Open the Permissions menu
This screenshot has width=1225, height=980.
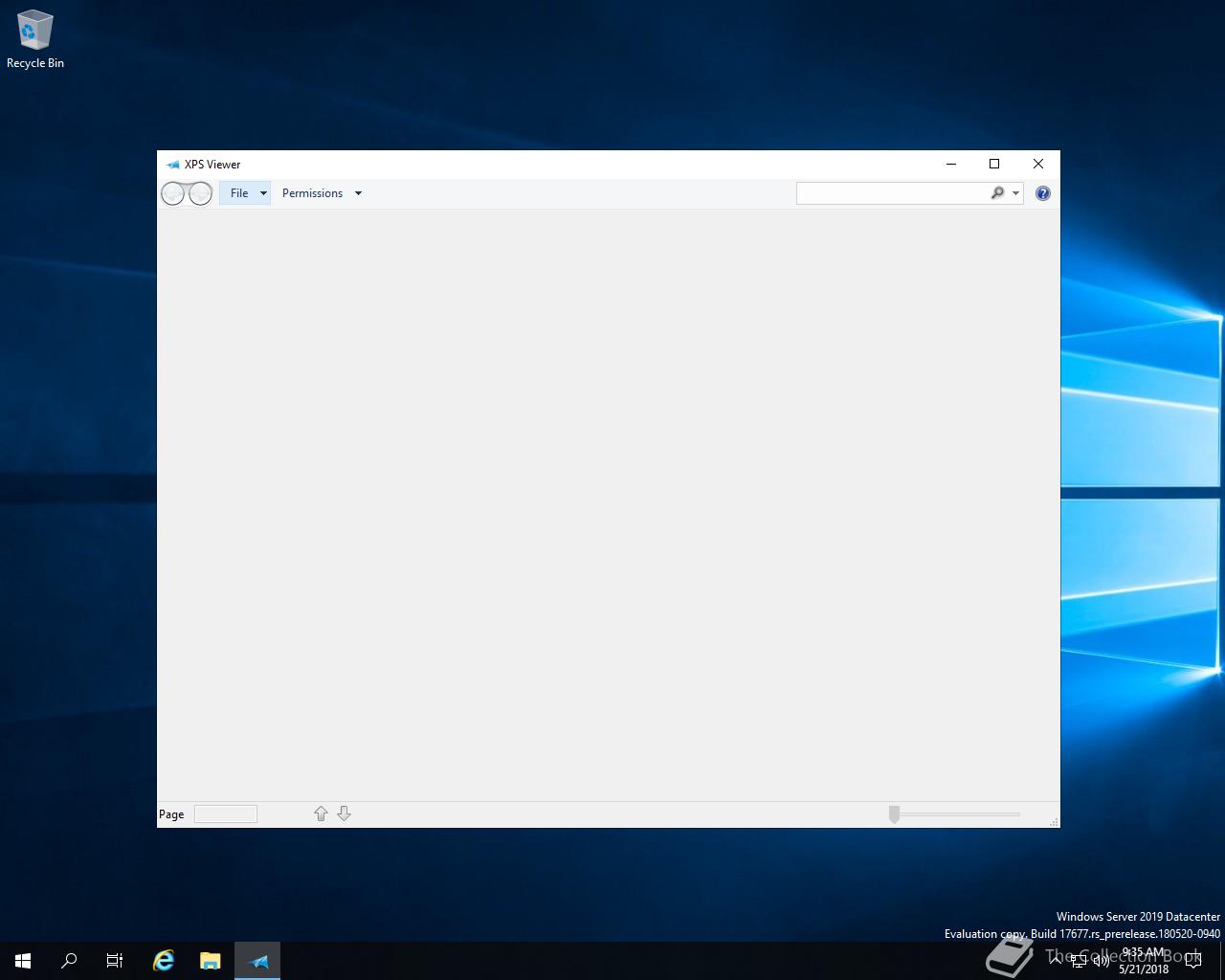click(322, 193)
